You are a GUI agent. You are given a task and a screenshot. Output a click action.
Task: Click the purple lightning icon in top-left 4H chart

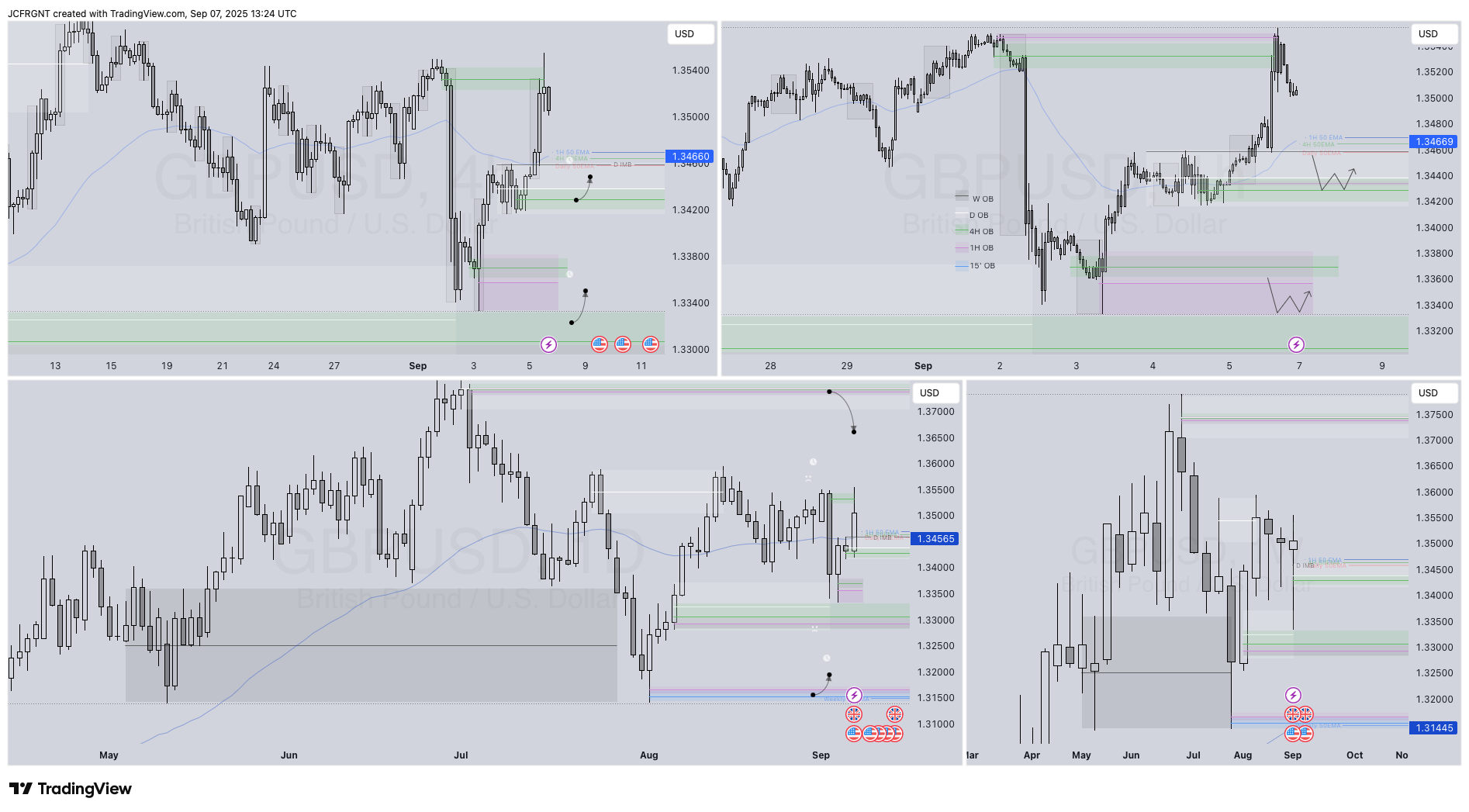click(548, 344)
